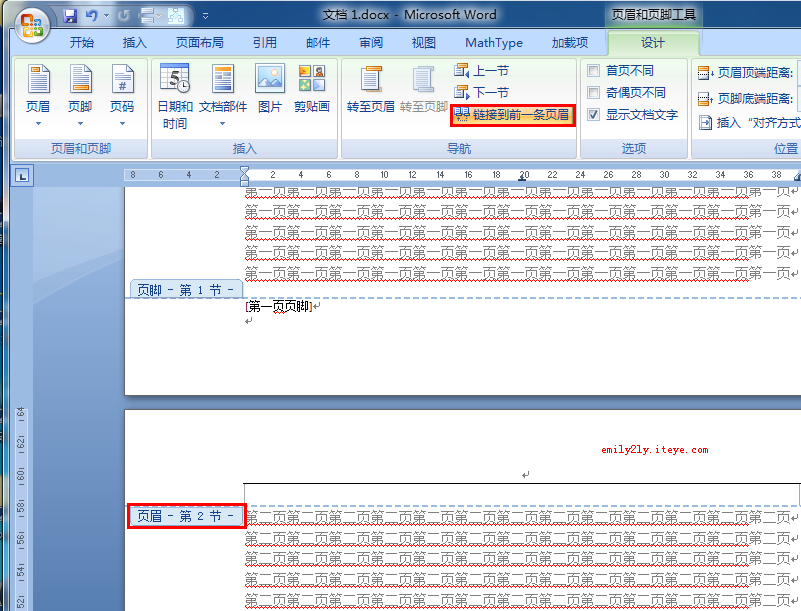
Task: Expand the 页脚 dropdown arrow
Action: (x=80, y=123)
